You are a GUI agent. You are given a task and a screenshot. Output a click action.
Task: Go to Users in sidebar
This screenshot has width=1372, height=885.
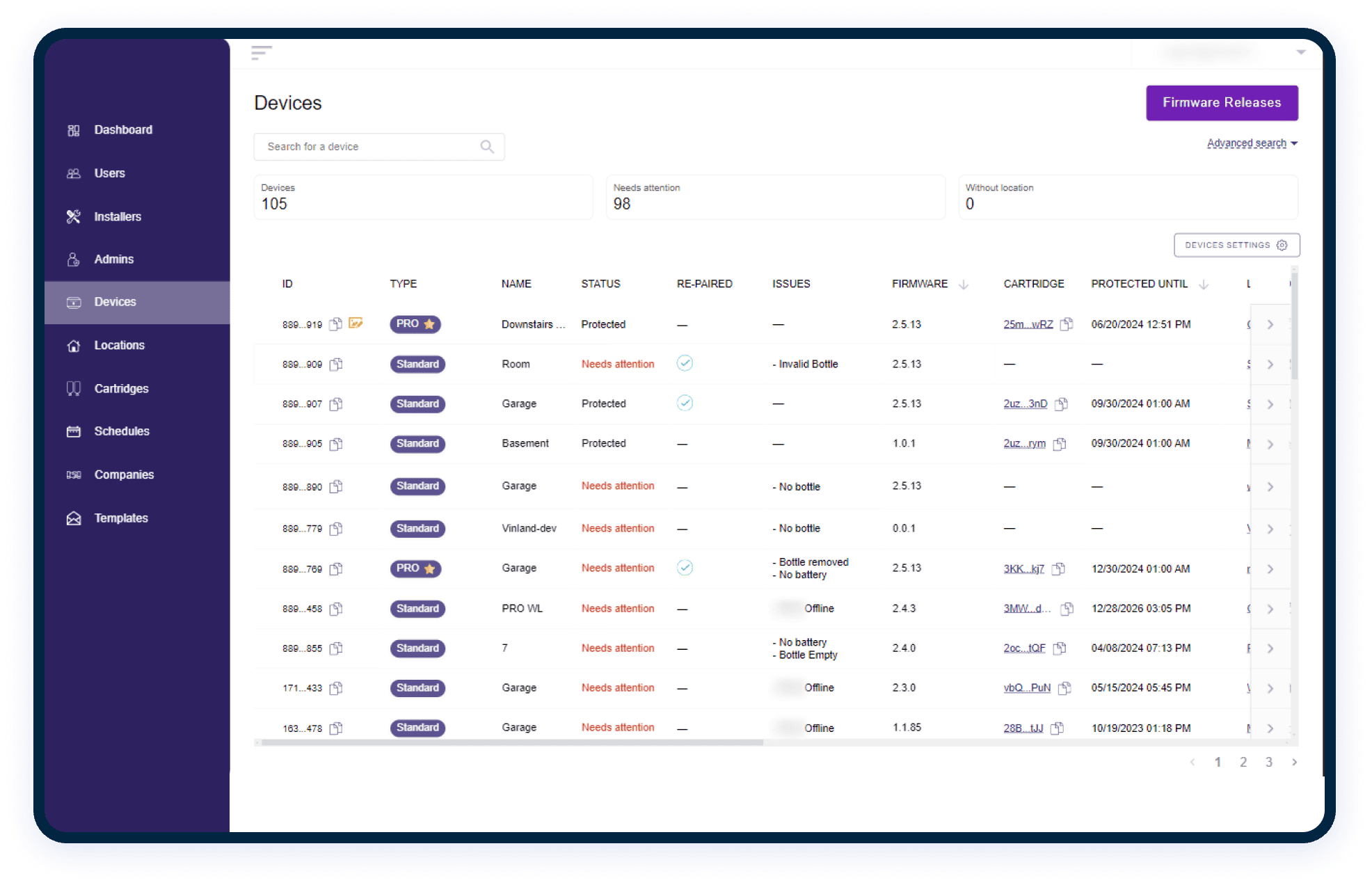pyautogui.click(x=109, y=173)
